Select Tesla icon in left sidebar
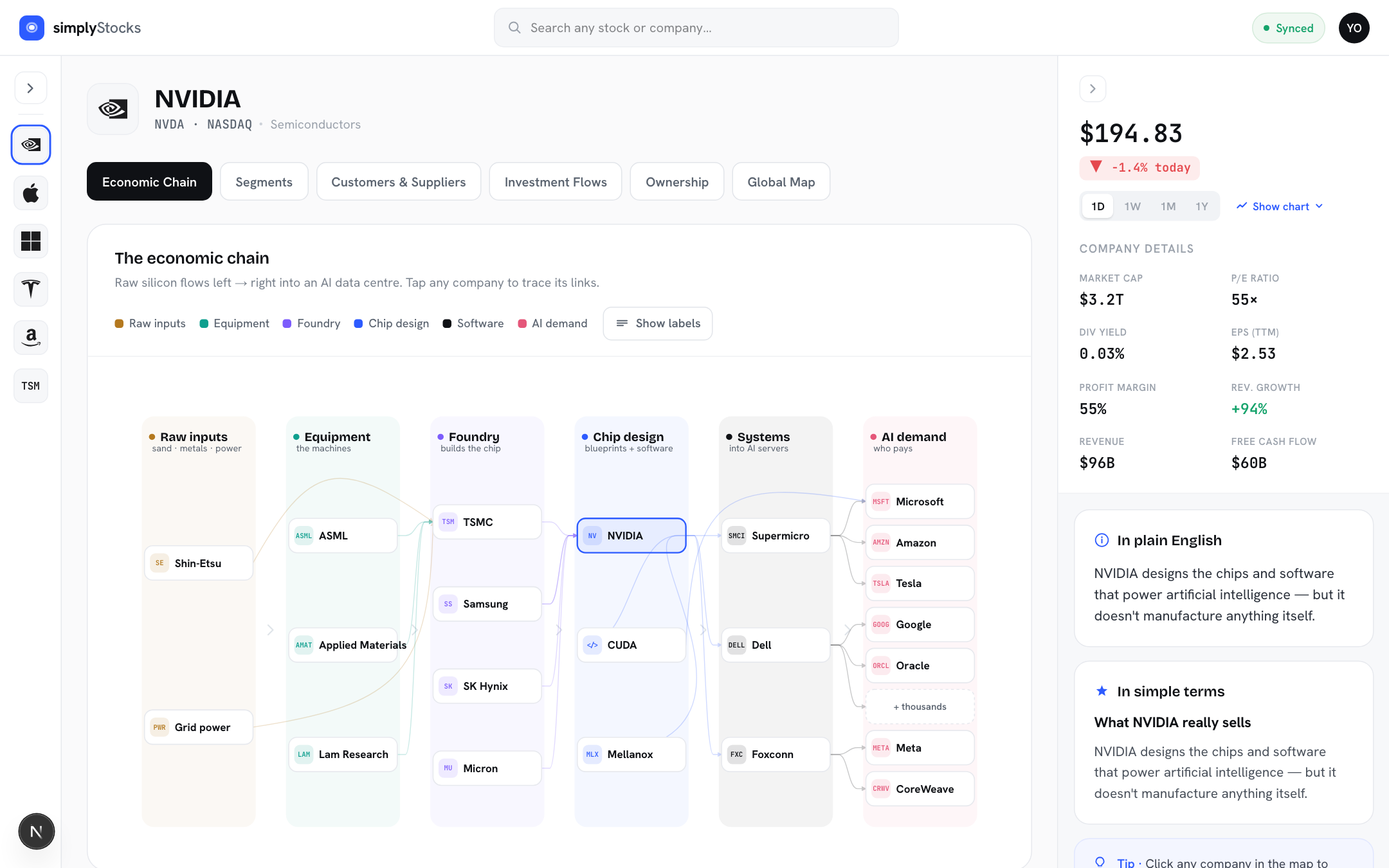This screenshot has width=1389, height=868. (31, 289)
